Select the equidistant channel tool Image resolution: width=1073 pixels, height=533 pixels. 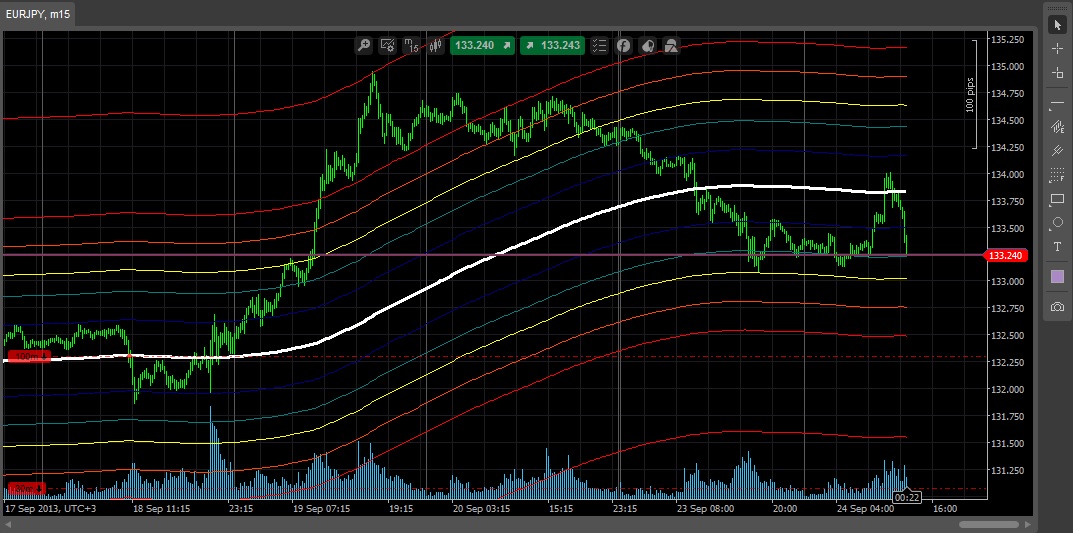click(x=1057, y=127)
